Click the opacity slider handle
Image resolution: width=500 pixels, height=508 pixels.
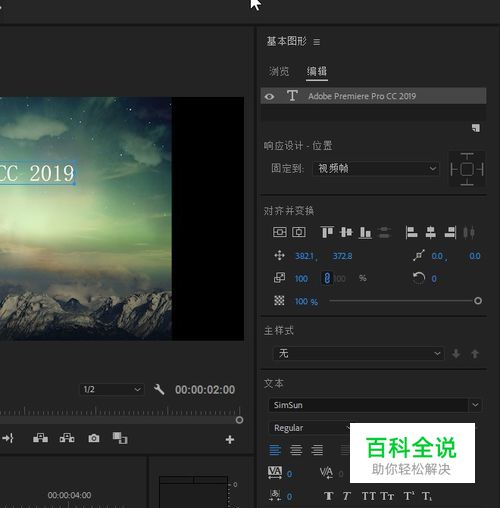point(478,301)
